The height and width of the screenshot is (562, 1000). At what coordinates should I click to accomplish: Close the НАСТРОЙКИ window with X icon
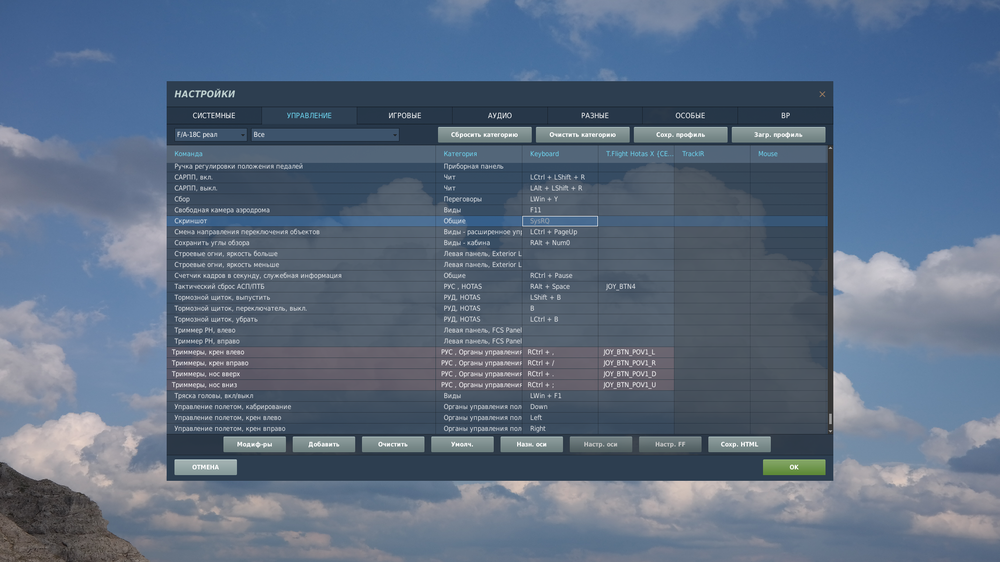[x=821, y=94]
